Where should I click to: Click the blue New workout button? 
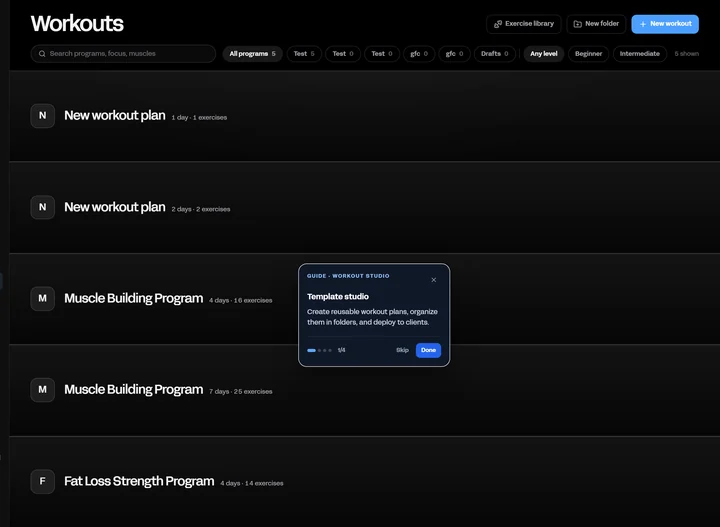[665, 24]
